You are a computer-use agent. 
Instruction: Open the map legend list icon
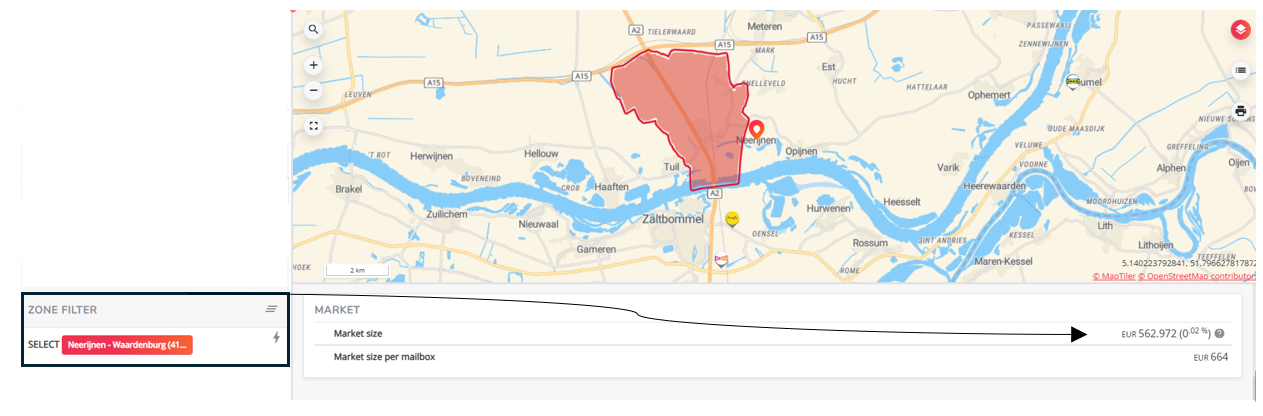pos(1240,70)
